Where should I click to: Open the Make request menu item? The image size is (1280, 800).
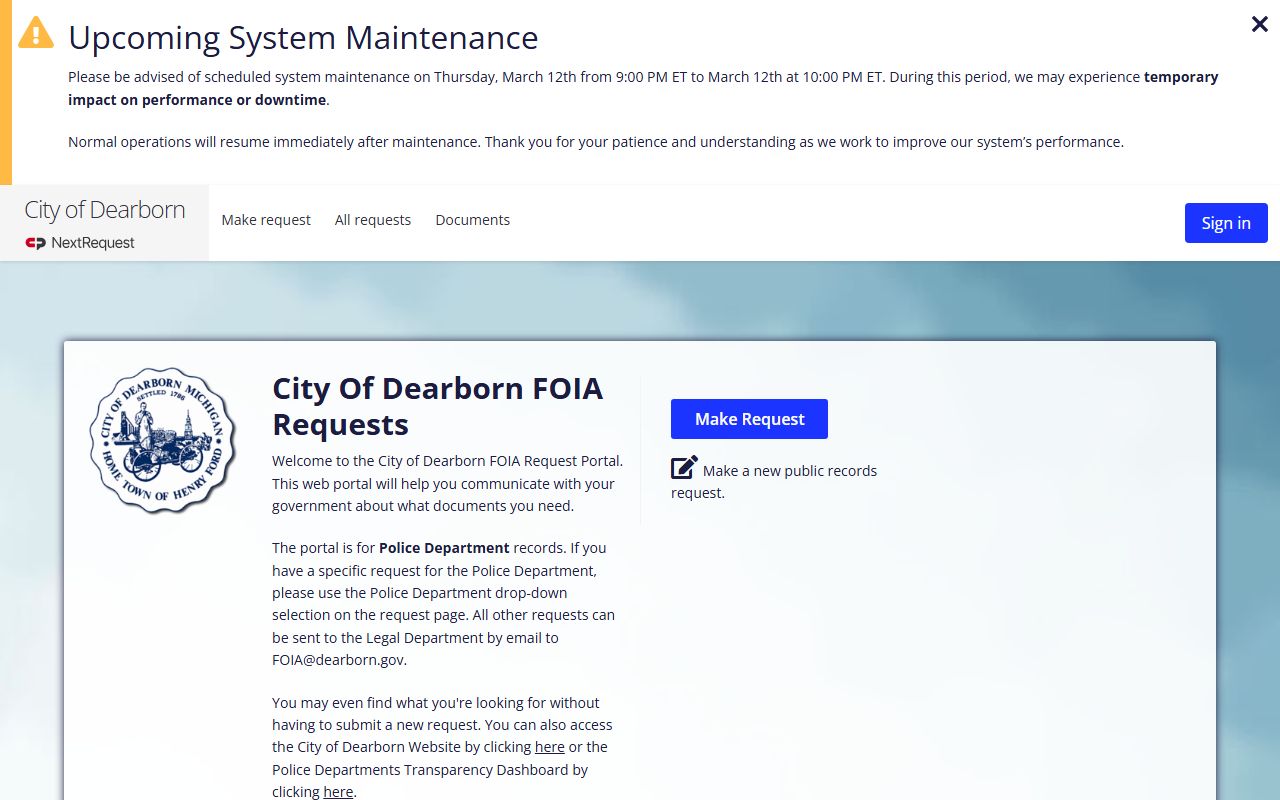point(266,220)
